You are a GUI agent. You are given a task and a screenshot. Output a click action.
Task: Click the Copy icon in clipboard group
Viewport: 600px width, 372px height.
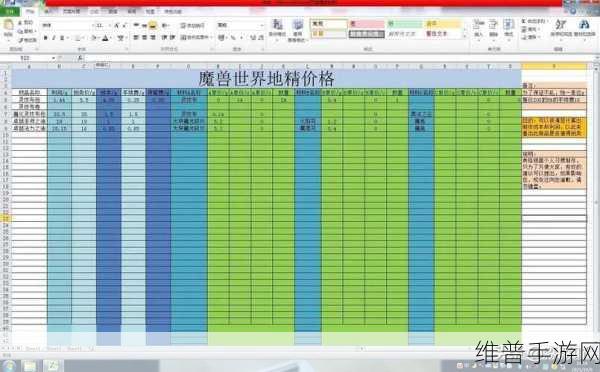pyautogui.click(x=20, y=31)
